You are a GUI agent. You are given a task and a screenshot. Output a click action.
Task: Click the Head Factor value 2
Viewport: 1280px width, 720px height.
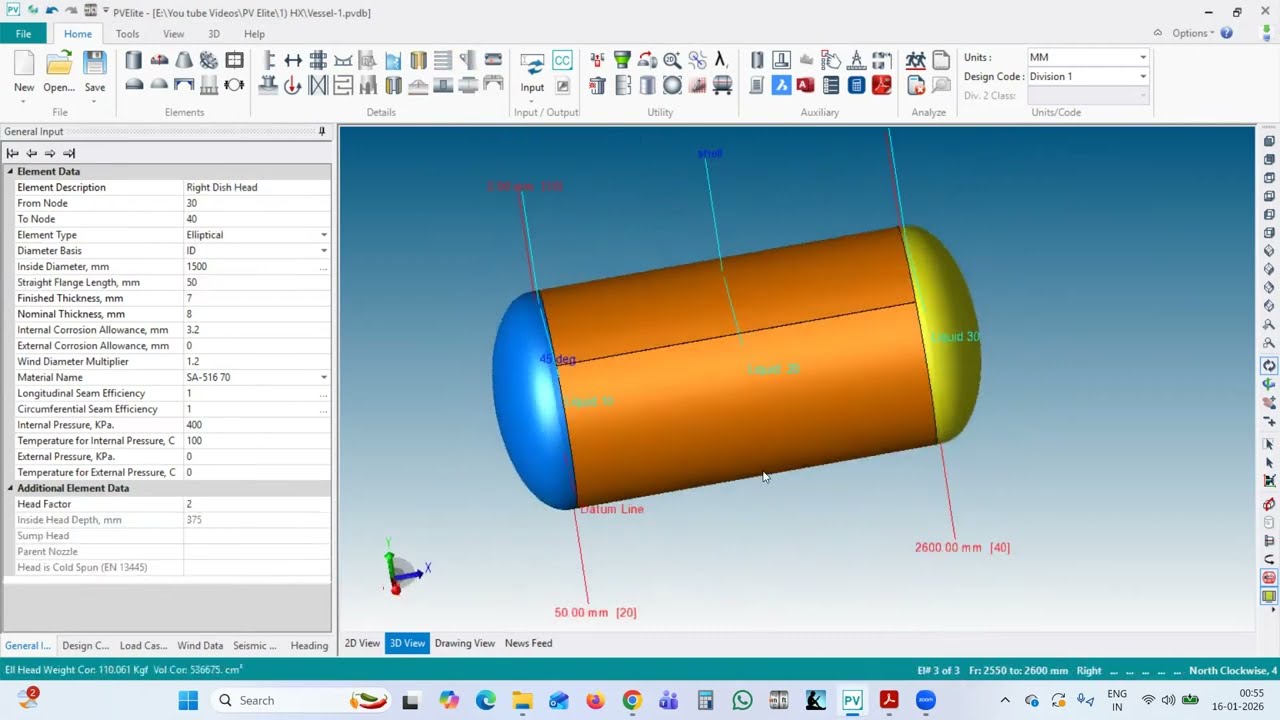coord(257,504)
